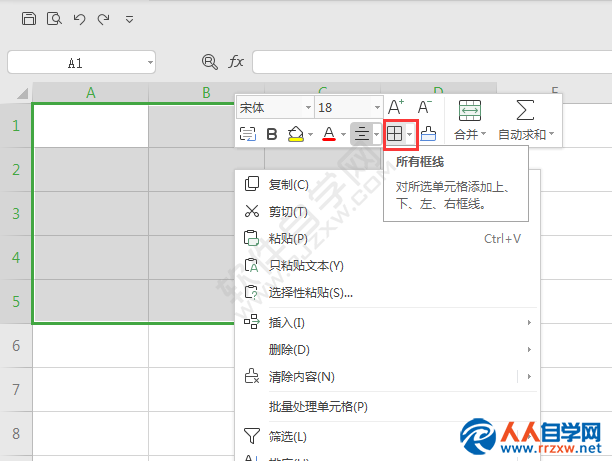Click the all borders (所有框线) icon

[x=395, y=134]
